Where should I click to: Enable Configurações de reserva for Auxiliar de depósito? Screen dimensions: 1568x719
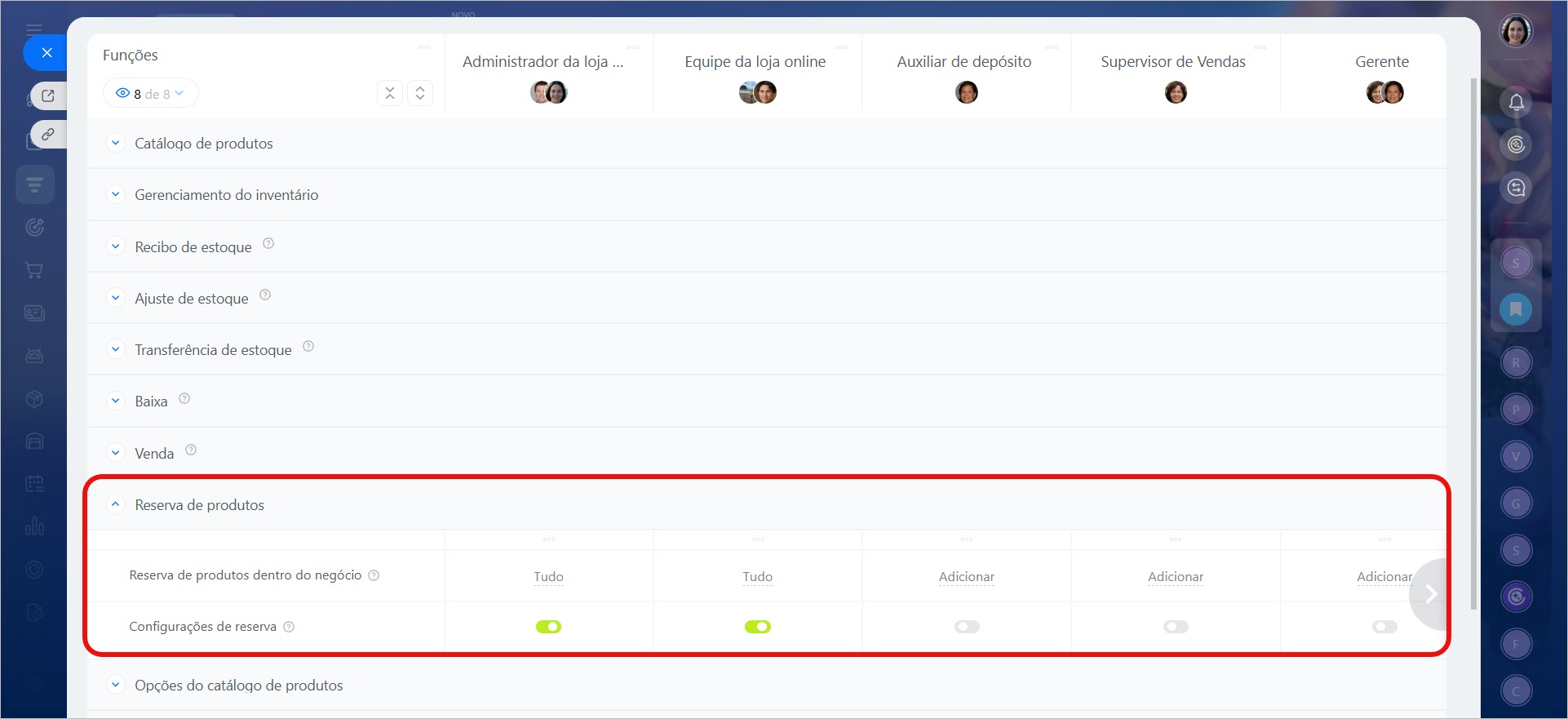pos(967,627)
